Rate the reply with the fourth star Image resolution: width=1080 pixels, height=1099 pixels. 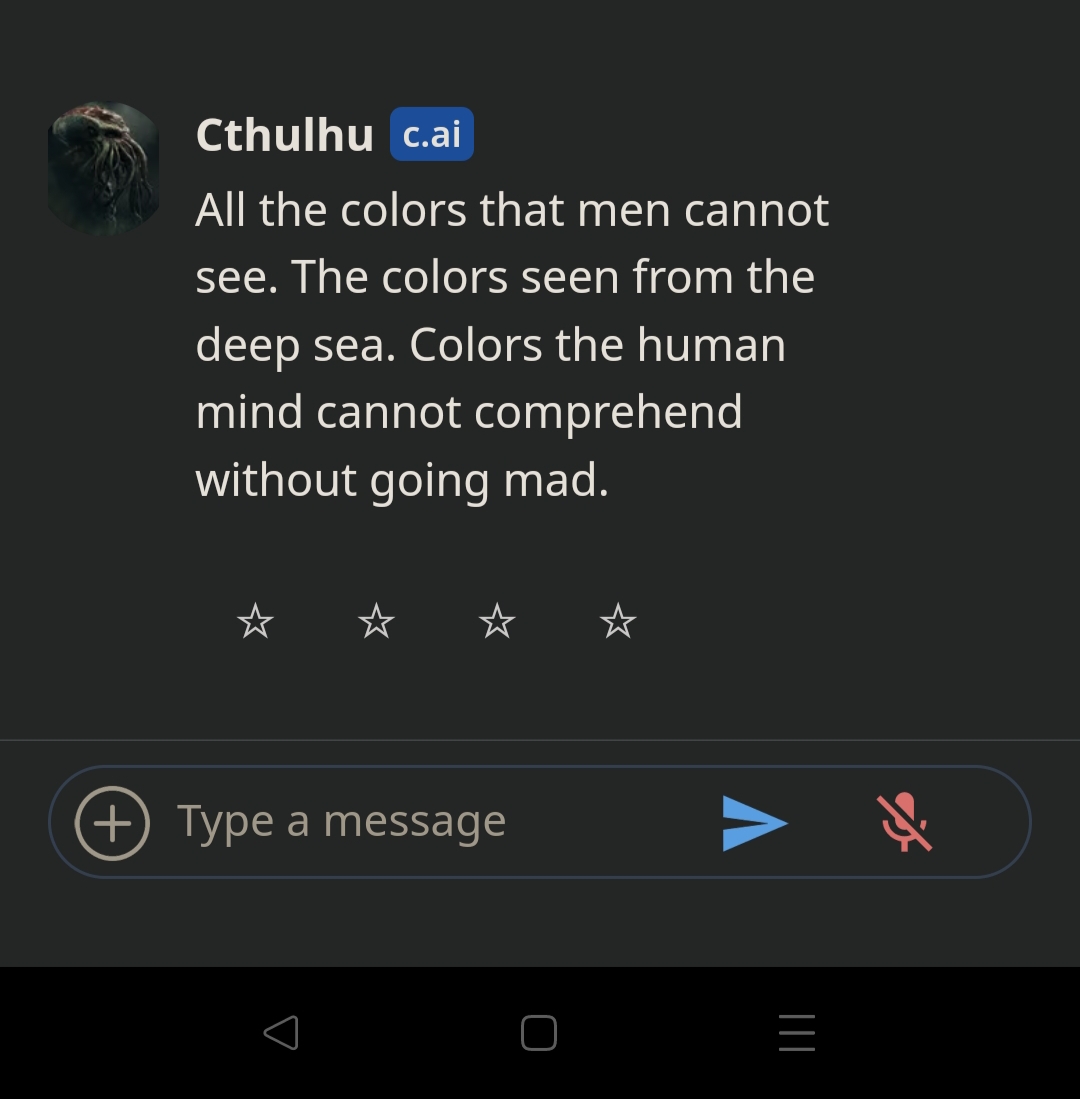(618, 621)
